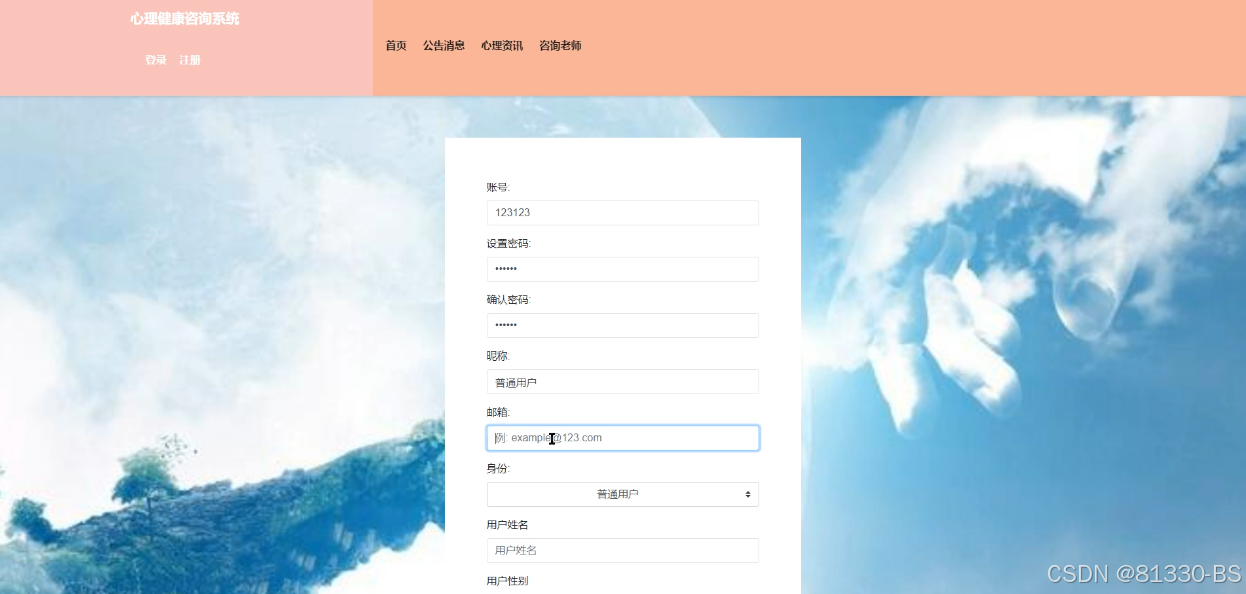This screenshot has width=1246, height=594.
Task: Click the 登录 link
Action: [156, 60]
